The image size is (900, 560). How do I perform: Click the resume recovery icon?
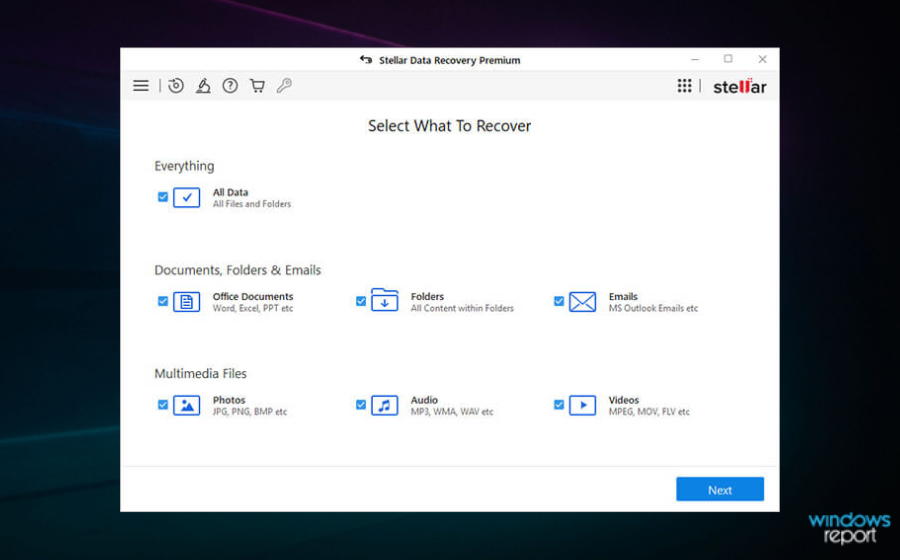coord(176,86)
